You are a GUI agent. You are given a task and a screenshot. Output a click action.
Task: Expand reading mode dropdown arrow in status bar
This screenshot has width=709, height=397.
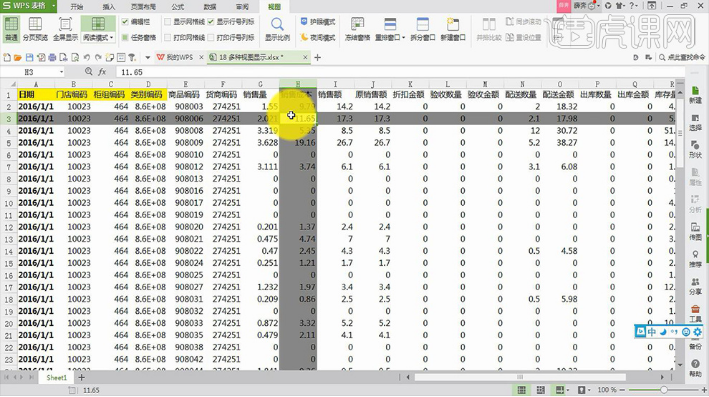click(x=567, y=390)
